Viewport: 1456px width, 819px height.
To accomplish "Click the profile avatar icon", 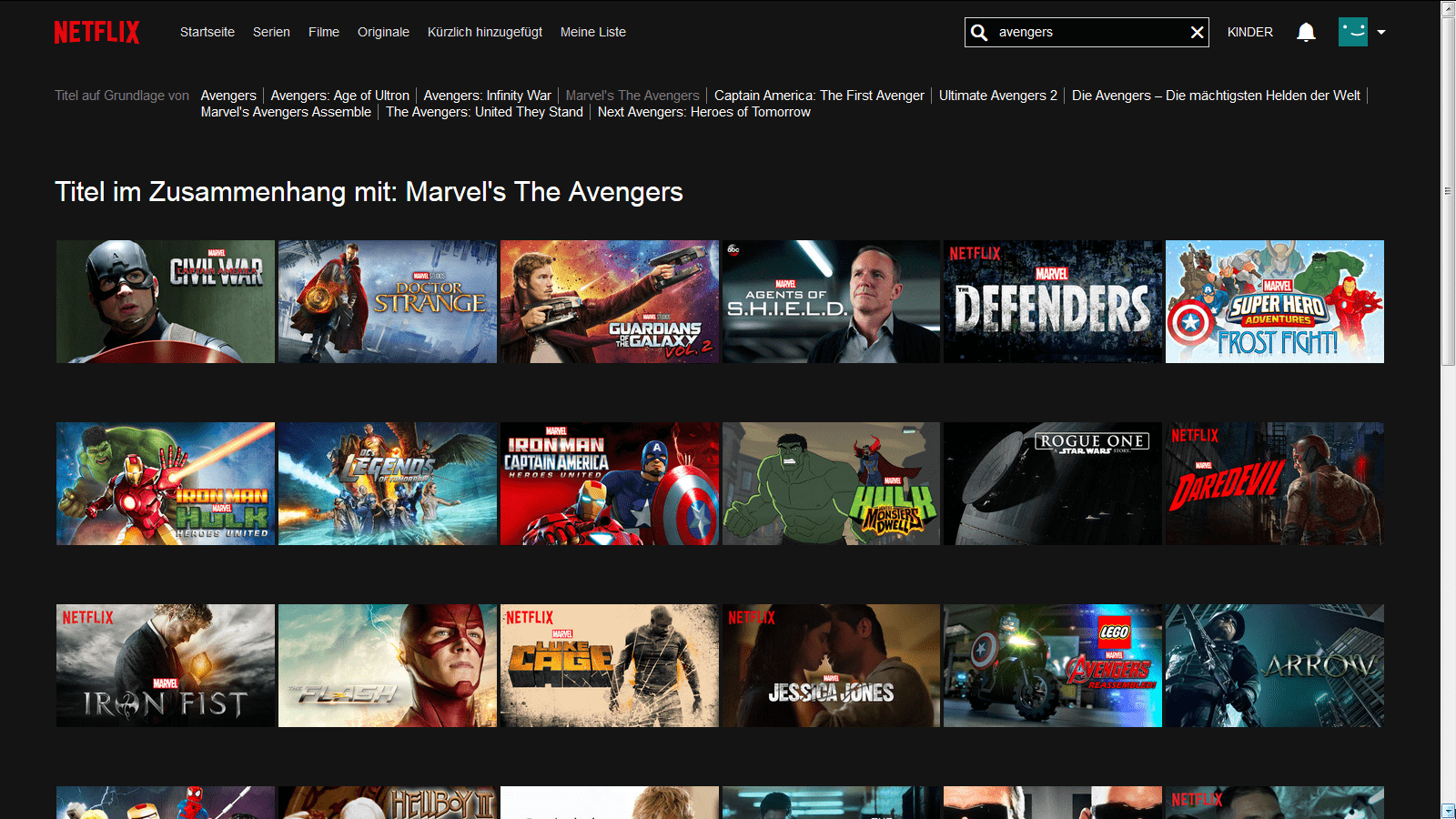I will [x=1353, y=32].
